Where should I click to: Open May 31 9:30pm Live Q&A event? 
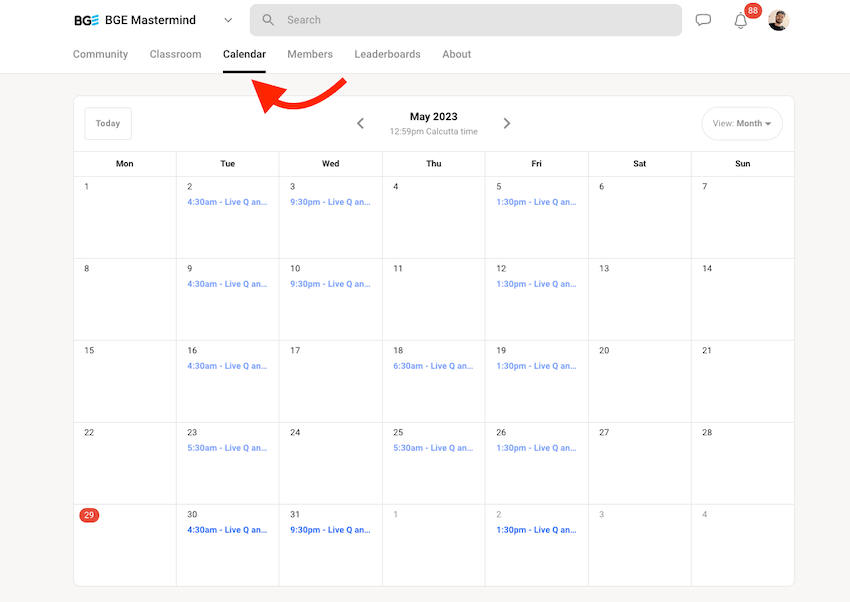point(330,530)
